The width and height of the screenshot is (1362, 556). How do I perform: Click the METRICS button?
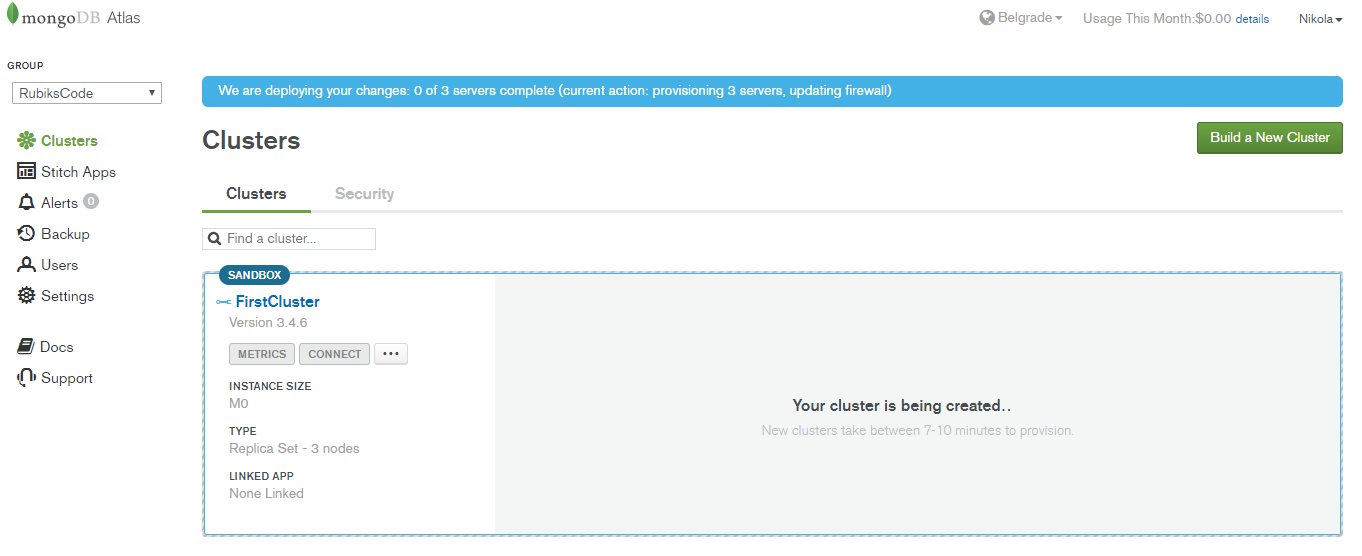click(262, 354)
